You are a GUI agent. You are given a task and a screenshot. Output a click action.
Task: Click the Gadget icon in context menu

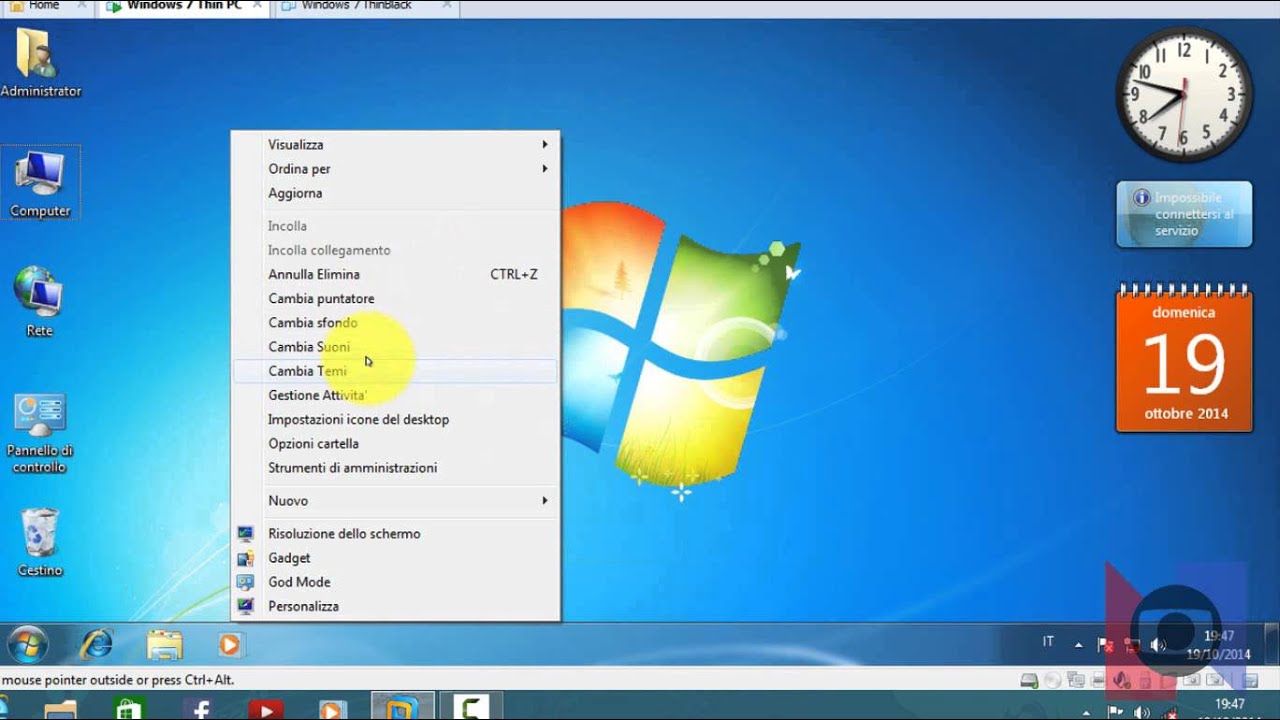point(245,558)
